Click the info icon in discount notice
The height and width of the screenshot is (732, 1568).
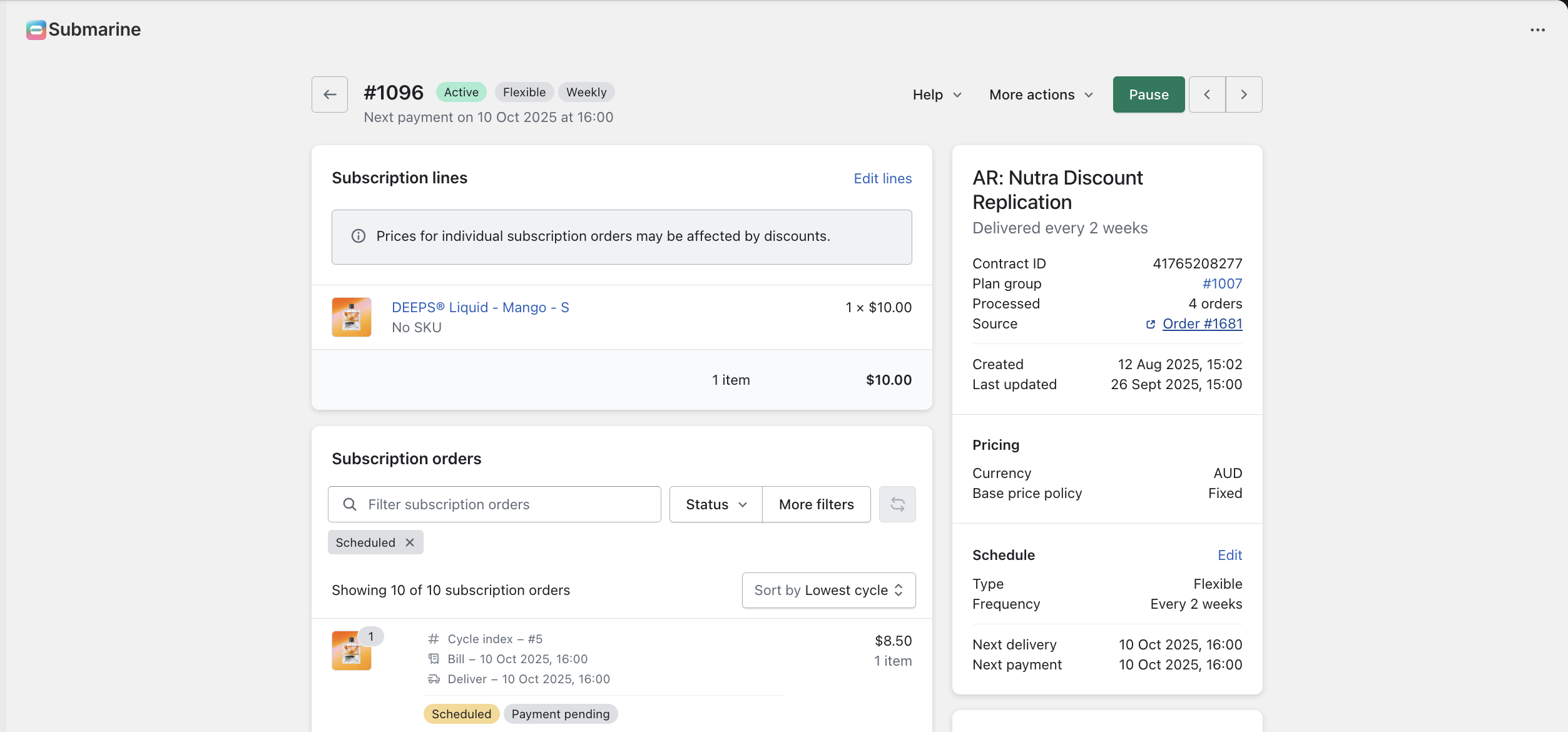359,236
